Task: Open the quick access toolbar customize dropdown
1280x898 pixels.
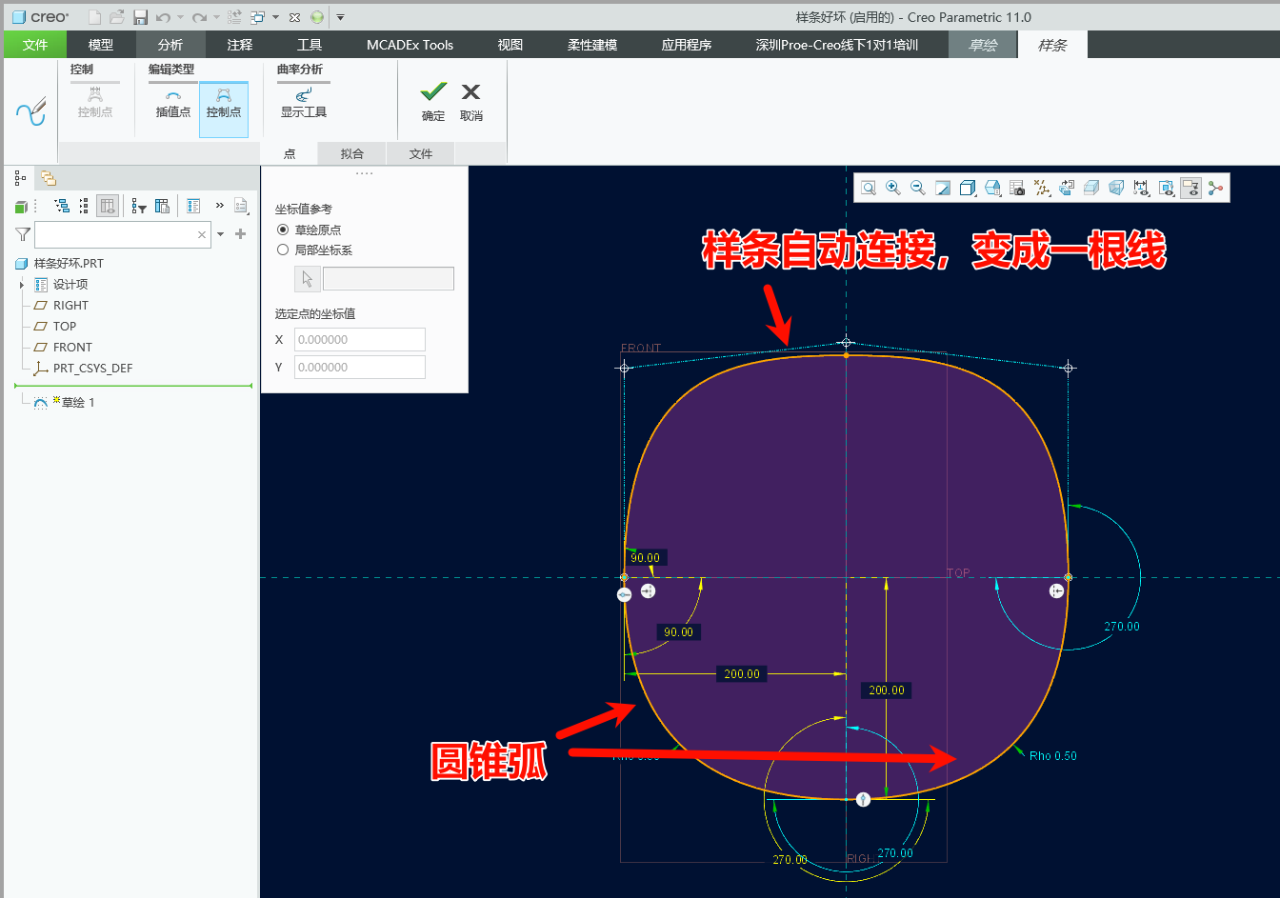Action: (340, 17)
